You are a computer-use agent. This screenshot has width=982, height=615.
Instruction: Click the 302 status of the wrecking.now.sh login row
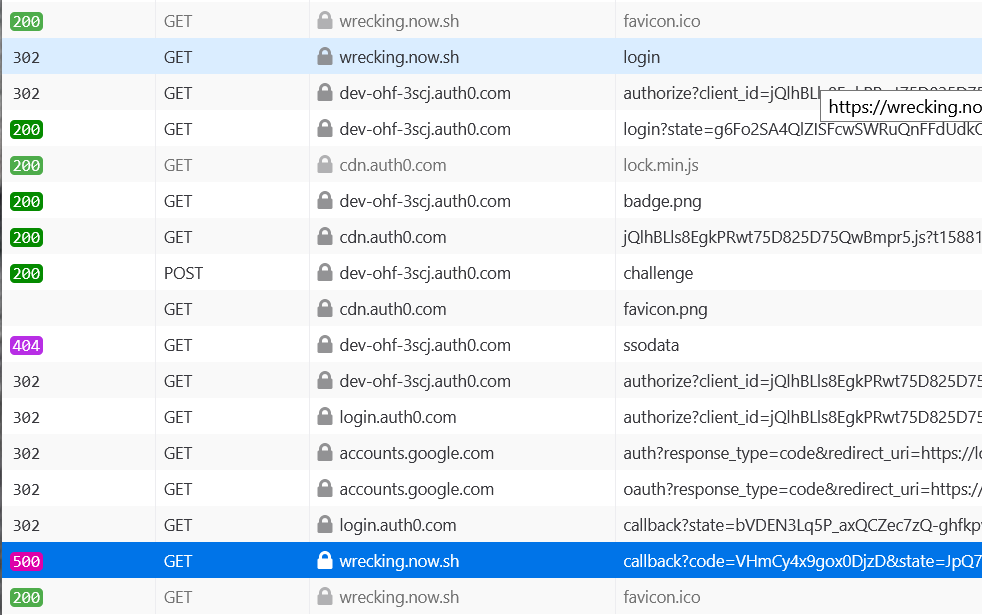pyautogui.click(x=26, y=58)
